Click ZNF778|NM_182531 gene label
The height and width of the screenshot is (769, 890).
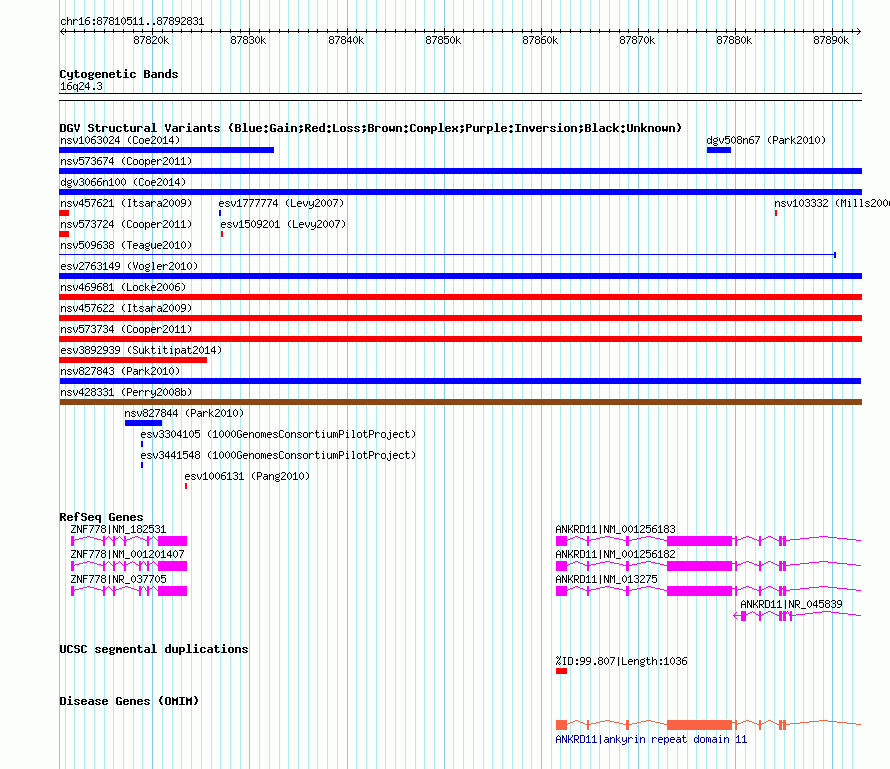[118, 529]
